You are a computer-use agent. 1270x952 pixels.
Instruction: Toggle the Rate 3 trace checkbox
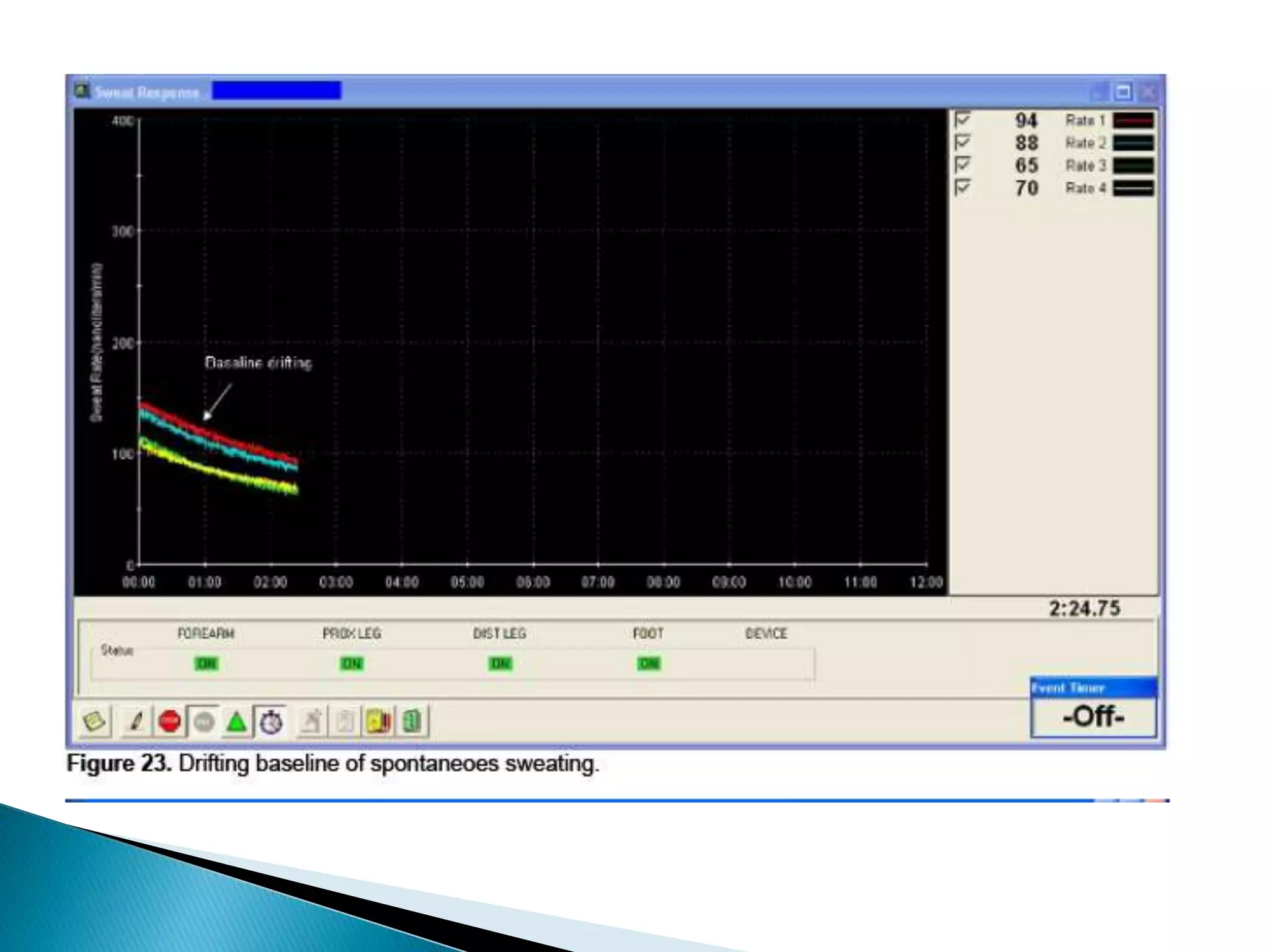[x=962, y=165]
